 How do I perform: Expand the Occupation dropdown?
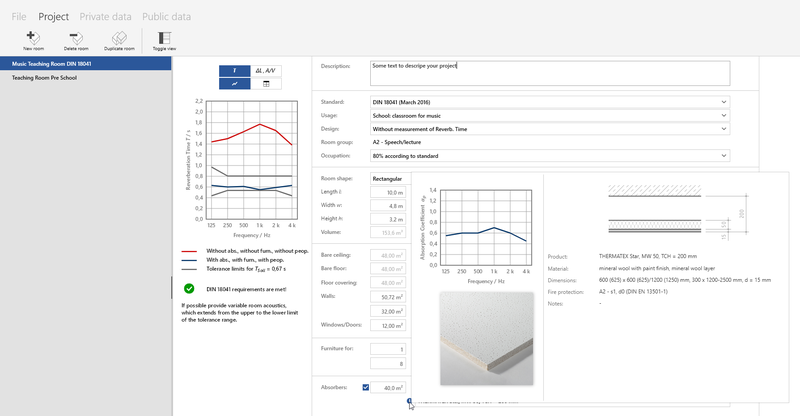pos(549,156)
